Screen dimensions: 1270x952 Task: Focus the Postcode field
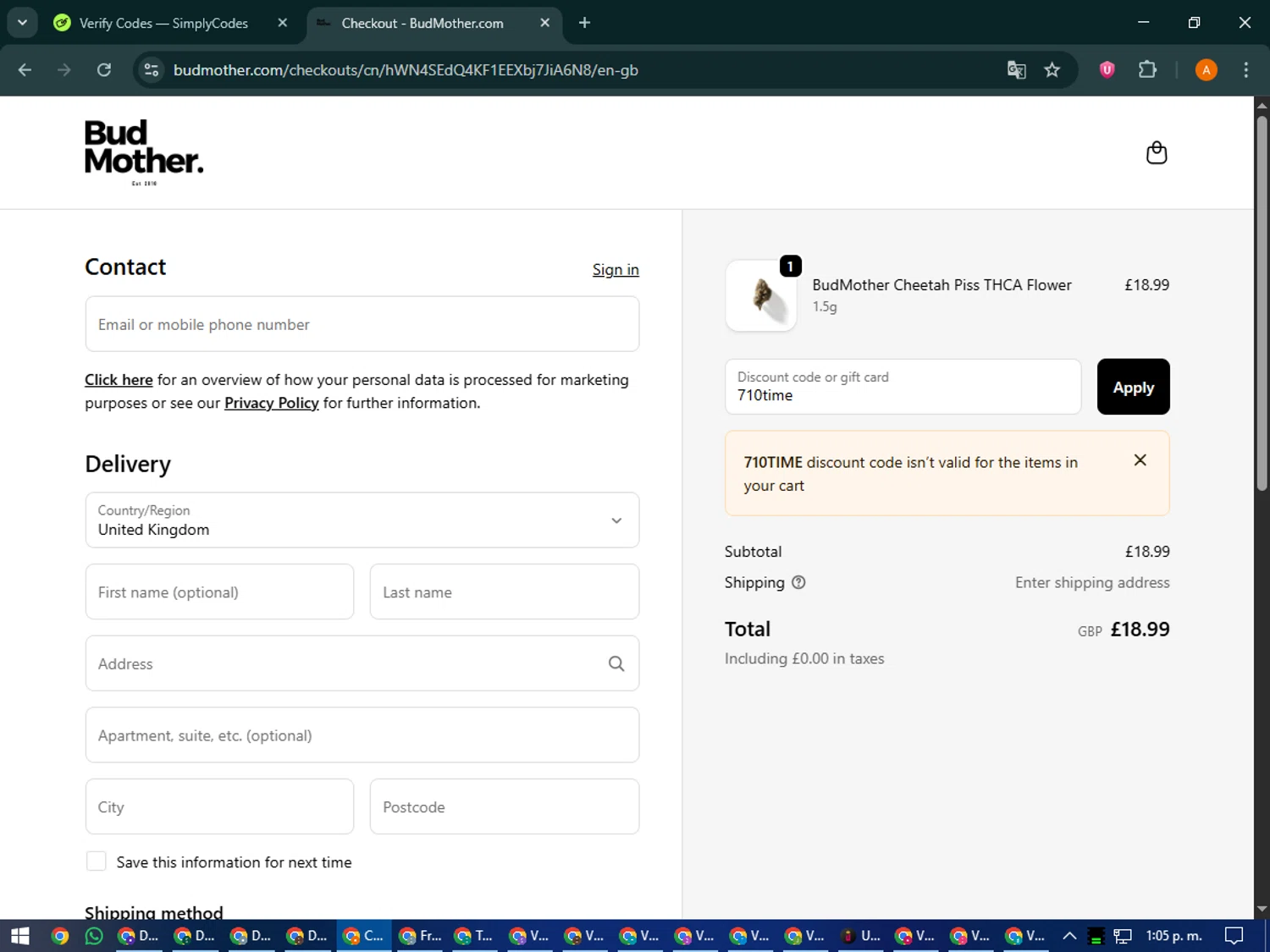click(x=505, y=806)
